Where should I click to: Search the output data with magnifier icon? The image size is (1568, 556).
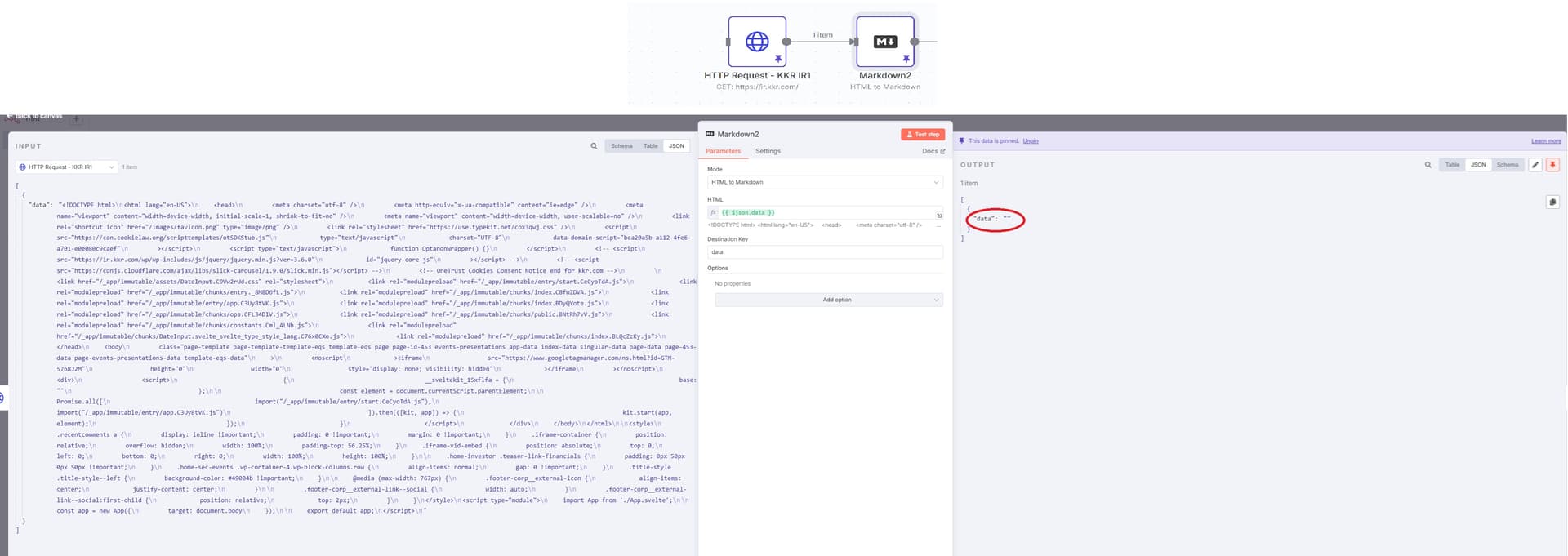tap(1428, 165)
